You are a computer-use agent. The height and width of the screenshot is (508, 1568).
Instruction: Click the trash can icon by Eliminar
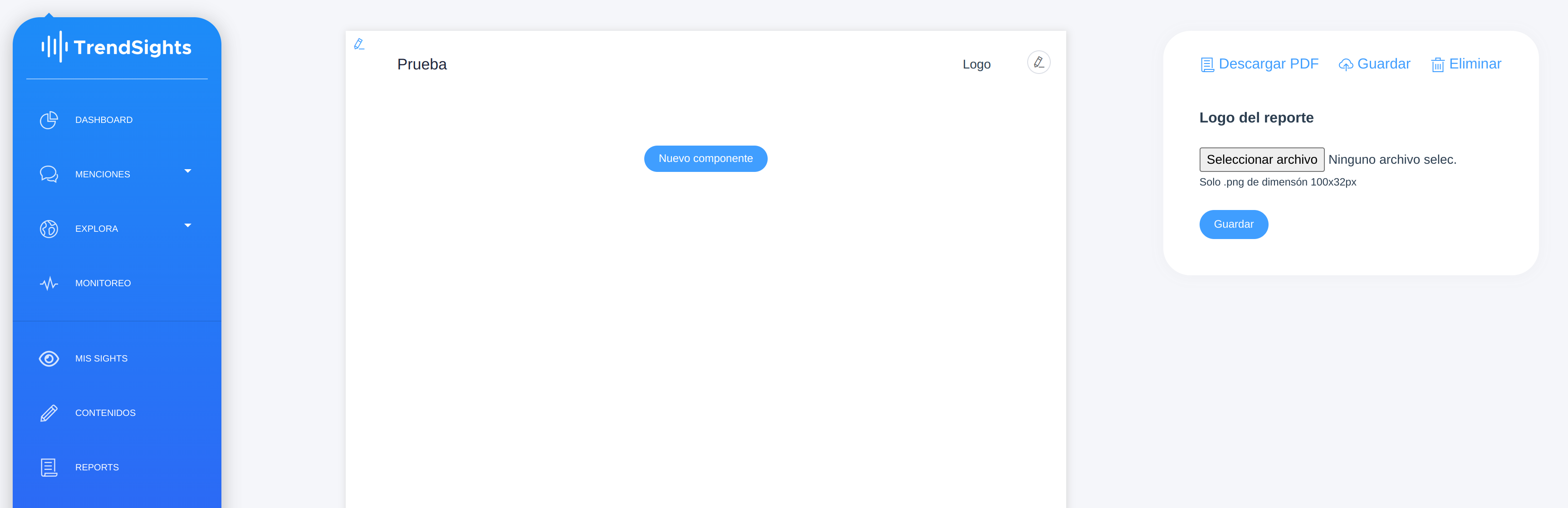(x=1437, y=64)
